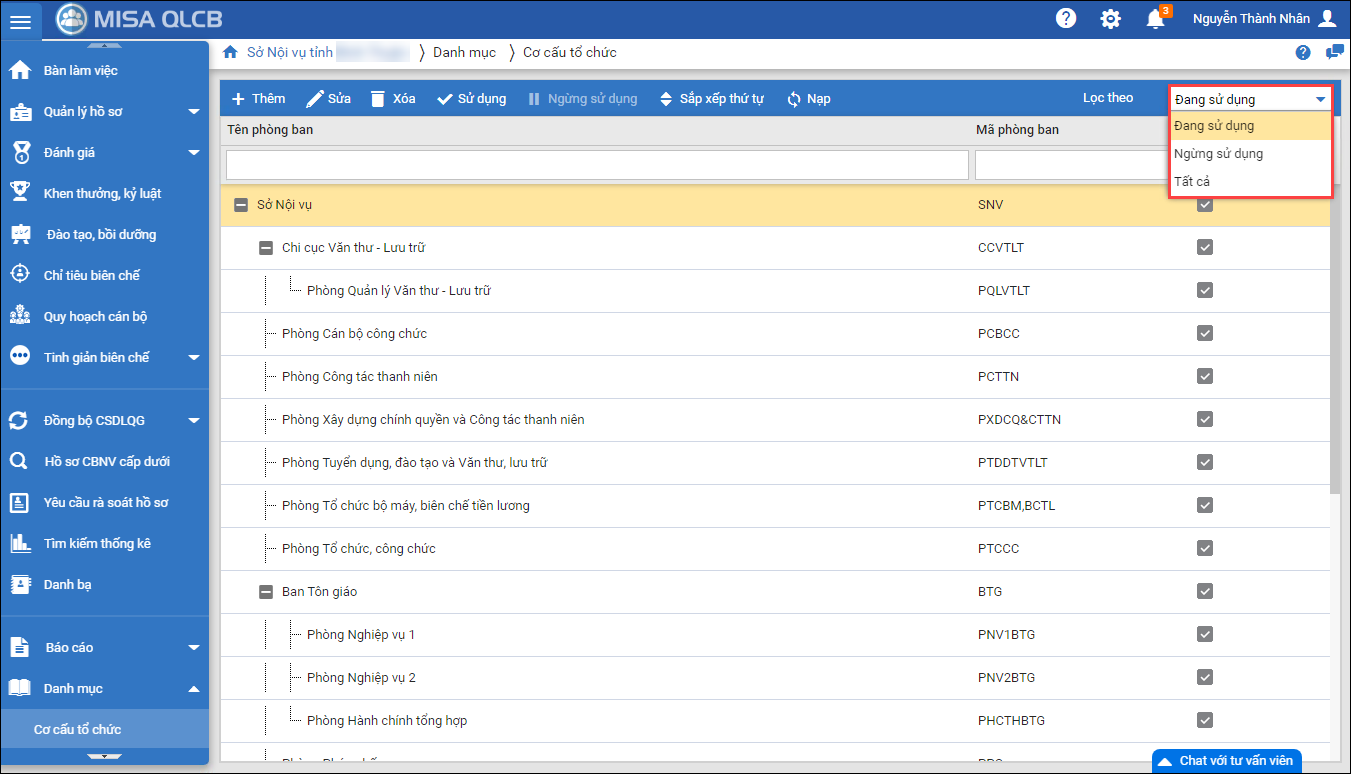Toggle checkbox for Phòng Cán bộ công chức
Screen dimensions: 1351x774
pos(1205,334)
